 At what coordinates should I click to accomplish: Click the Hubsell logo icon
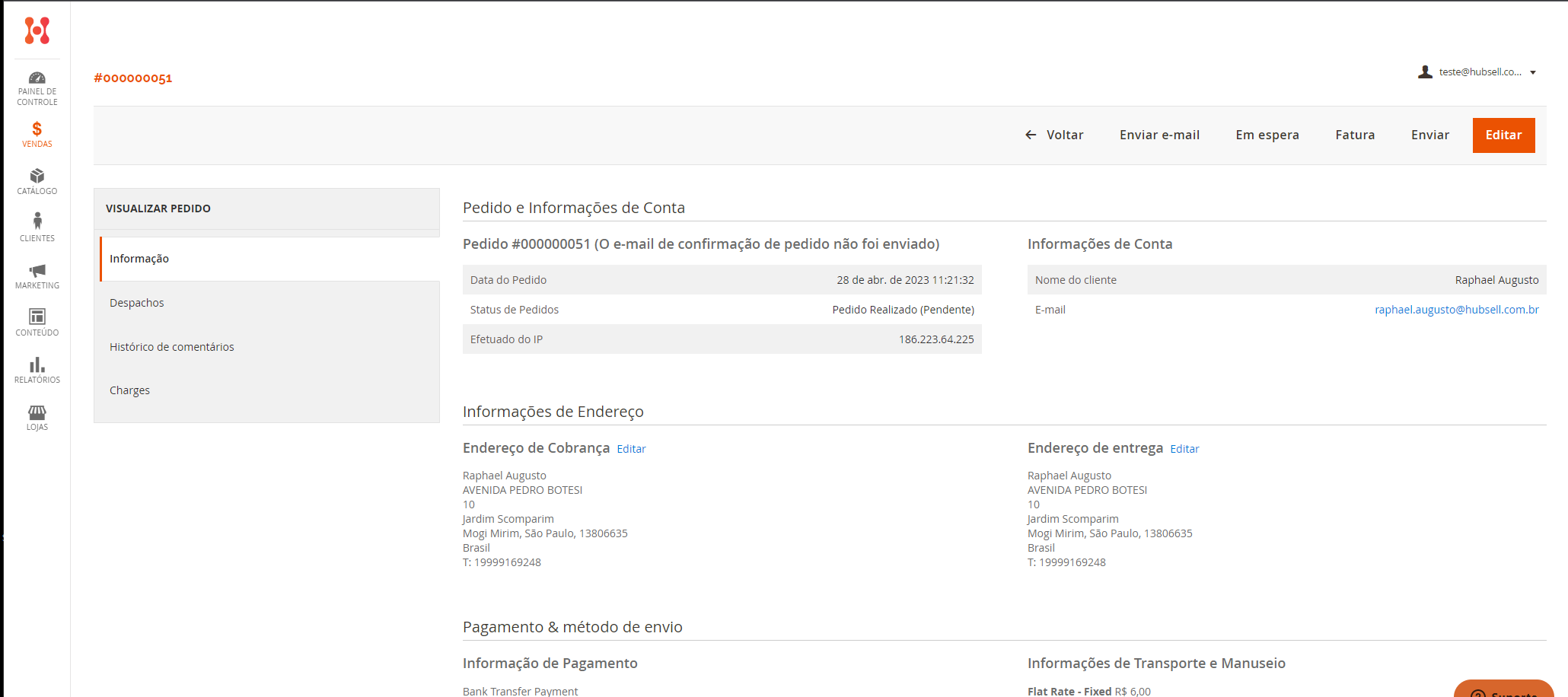[x=37, y=30]
